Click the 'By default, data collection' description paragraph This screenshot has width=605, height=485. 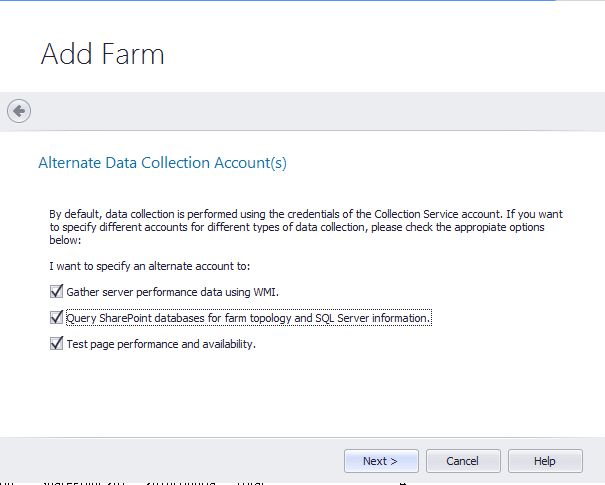[x=300, y=227]
